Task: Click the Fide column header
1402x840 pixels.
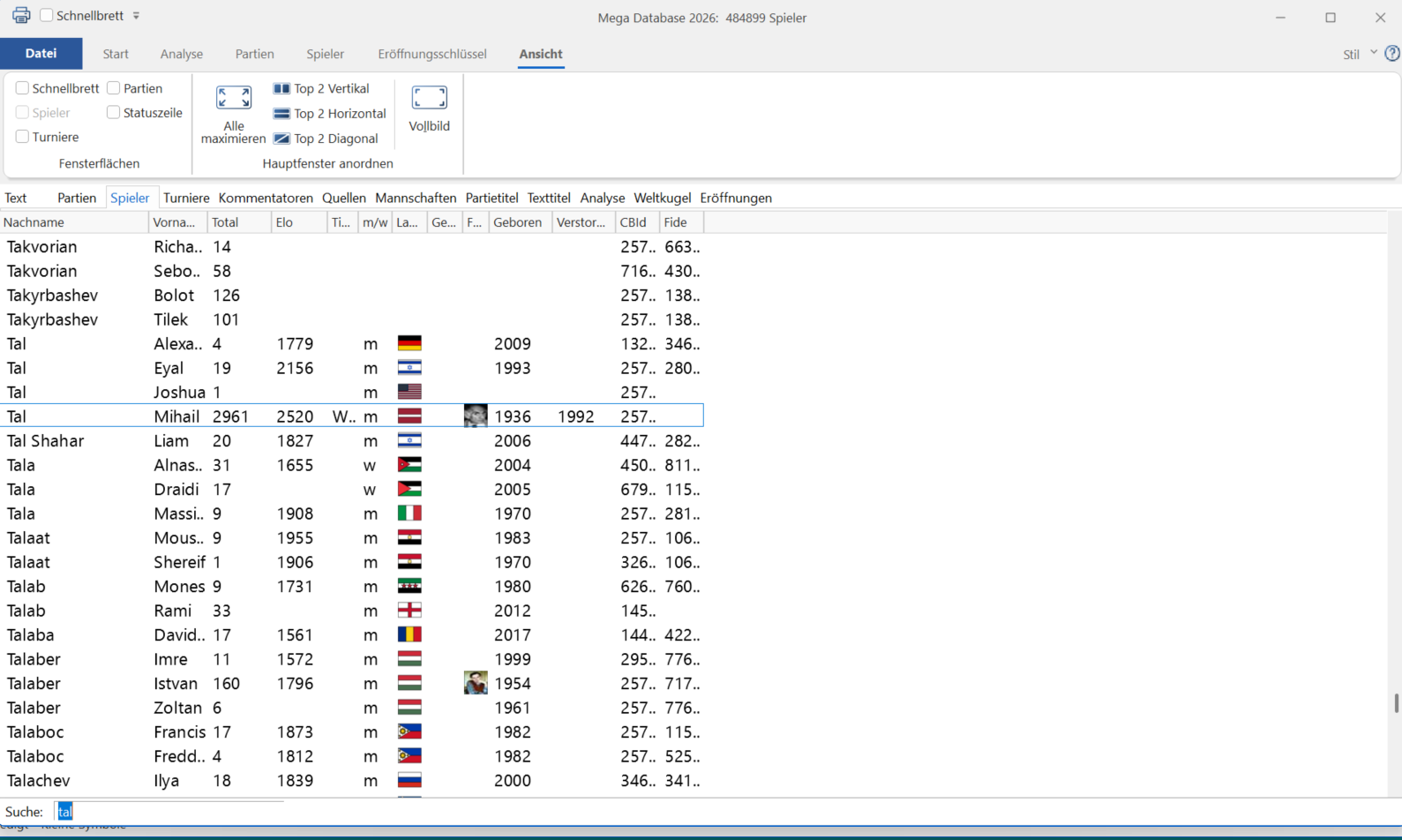Action: tap(682, 222)
